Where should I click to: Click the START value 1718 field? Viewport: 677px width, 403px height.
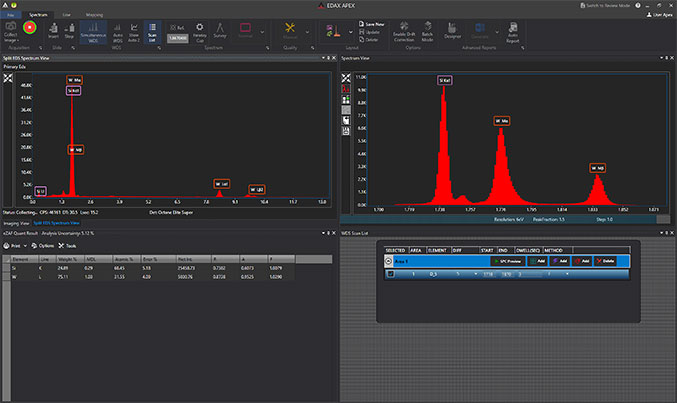(x=488, y=274)
